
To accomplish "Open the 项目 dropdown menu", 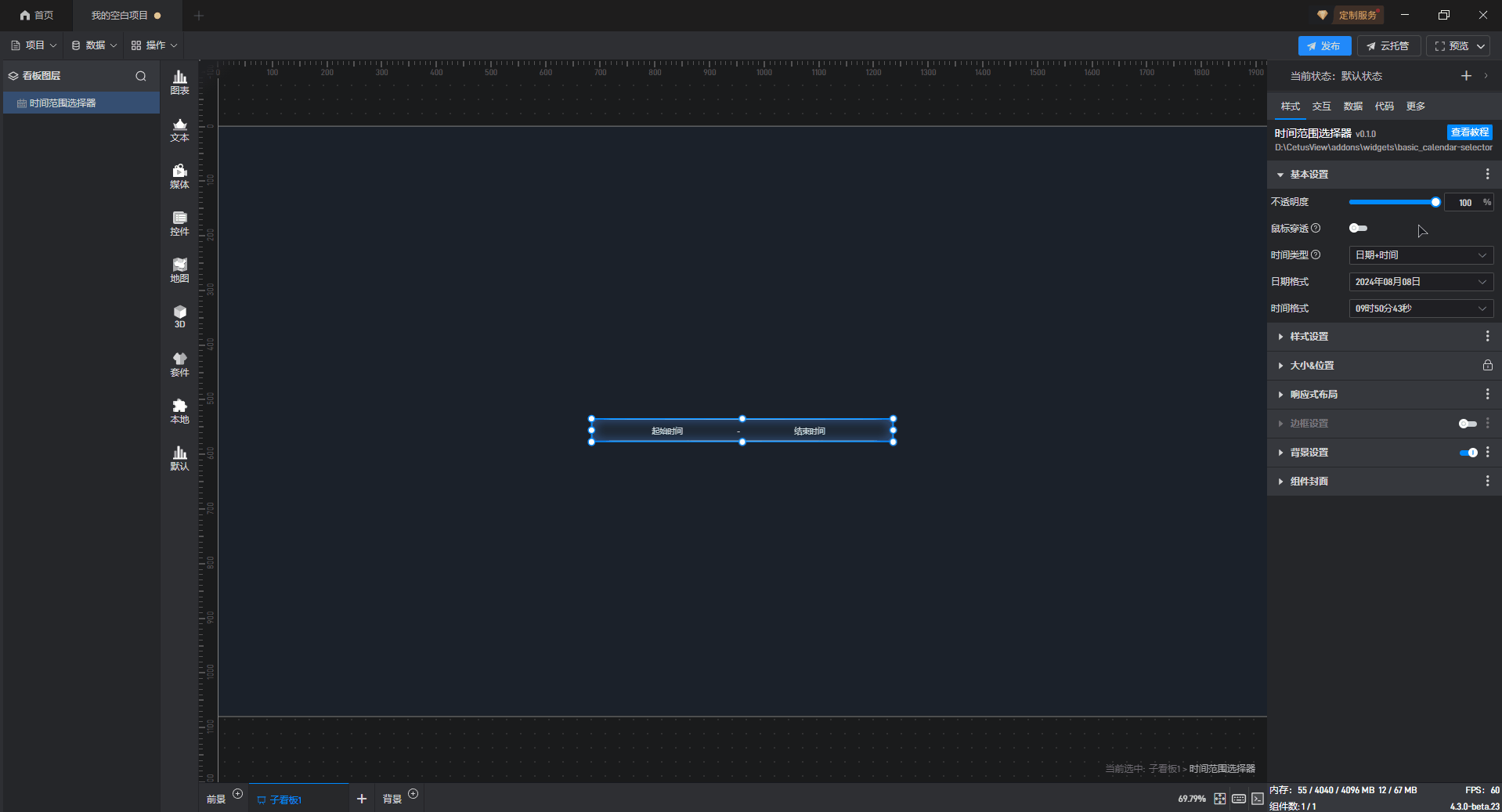I will (x=34, y=45).
